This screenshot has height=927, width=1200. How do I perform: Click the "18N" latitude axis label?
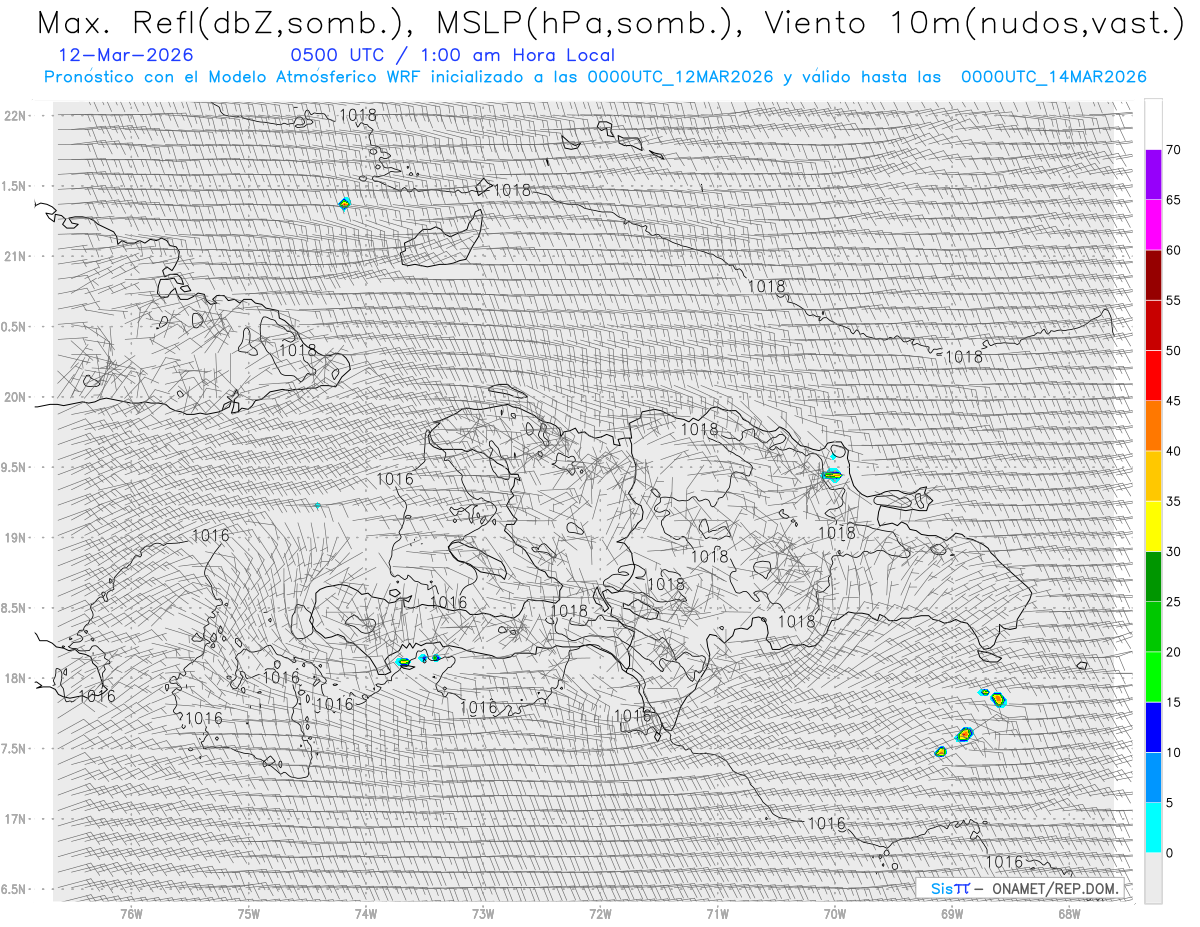(17, 678)
